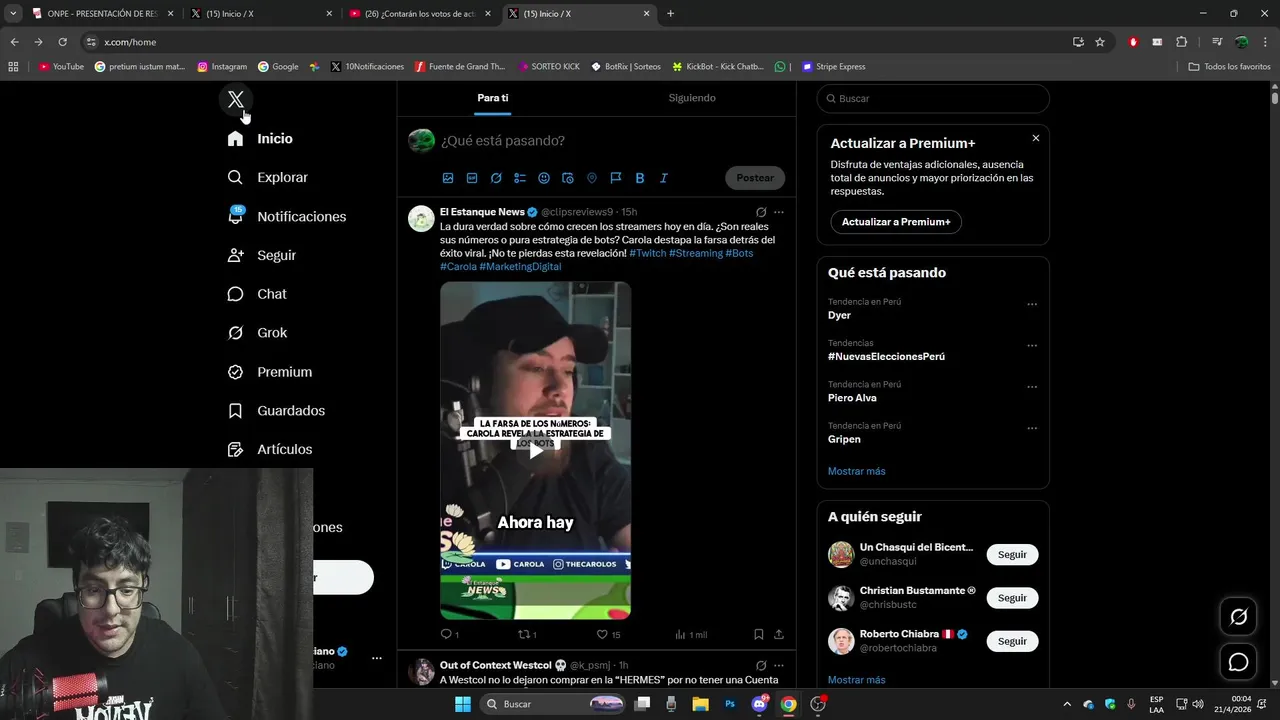Open Artículos from the sidebar
The height and width of the screenshot is (720, 1280).
click(x=269, y=450)
